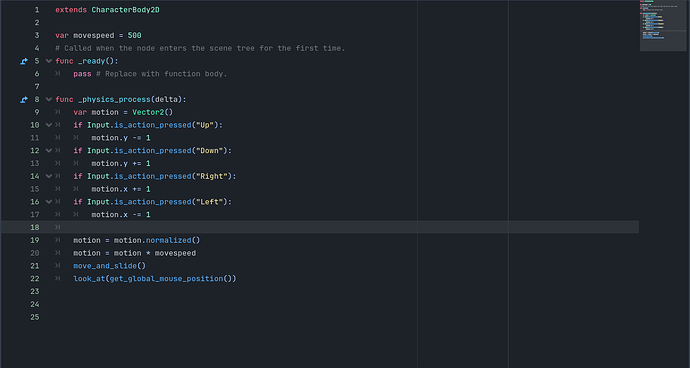Click line number 18 in the gutter
The width and height of the screenshot is (690, 368).
[x=35, y=227]
